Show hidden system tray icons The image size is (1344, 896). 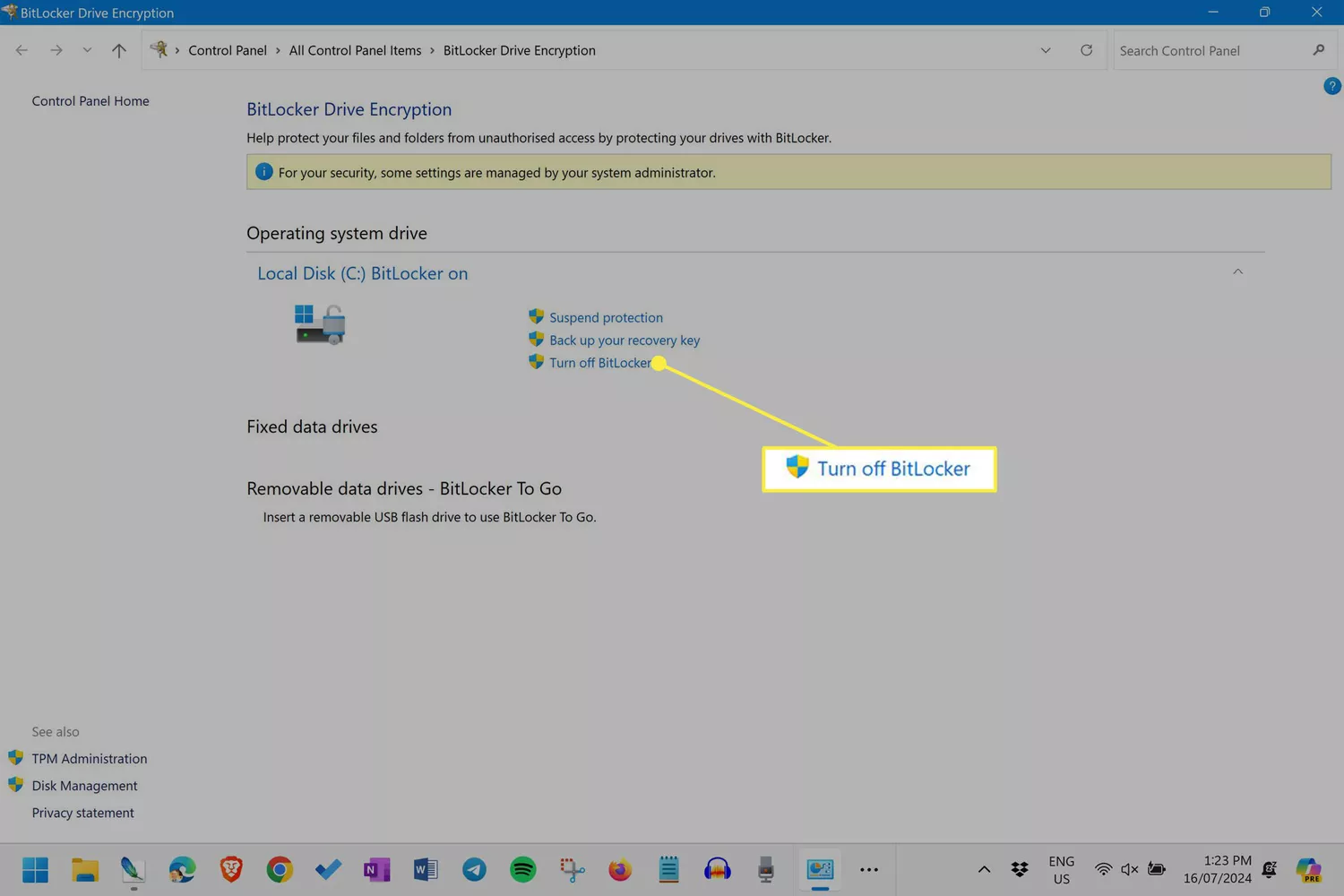click(x=984, y=869)
